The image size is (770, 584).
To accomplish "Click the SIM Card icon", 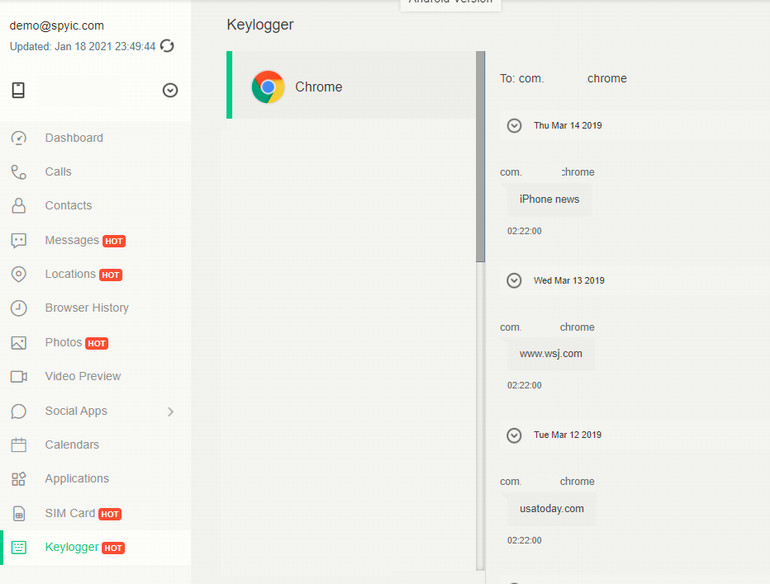I will [x=19, y=514].
